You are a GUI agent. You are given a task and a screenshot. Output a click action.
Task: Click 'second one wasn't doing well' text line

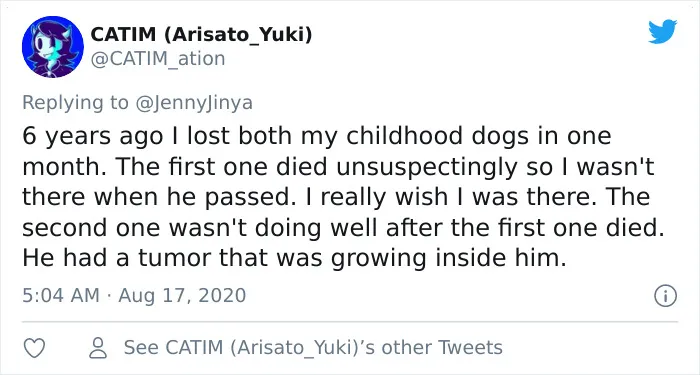point(200,228)
